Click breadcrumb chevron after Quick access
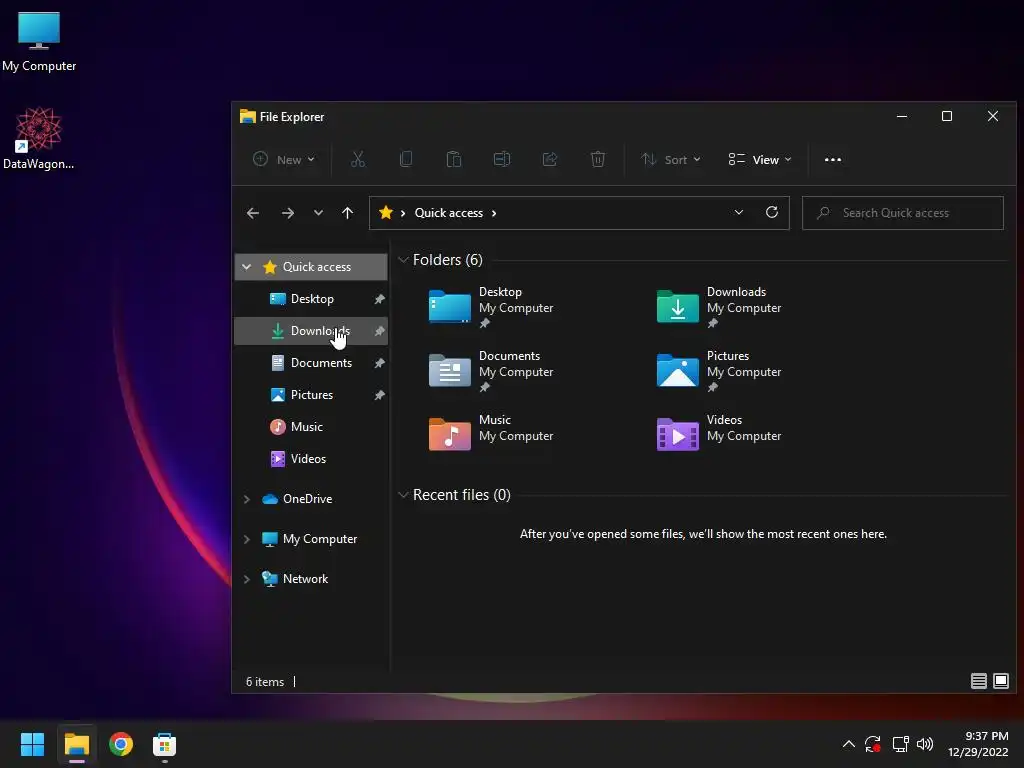The height and width of the screenshot is (768, 1024). coord(494,213)
